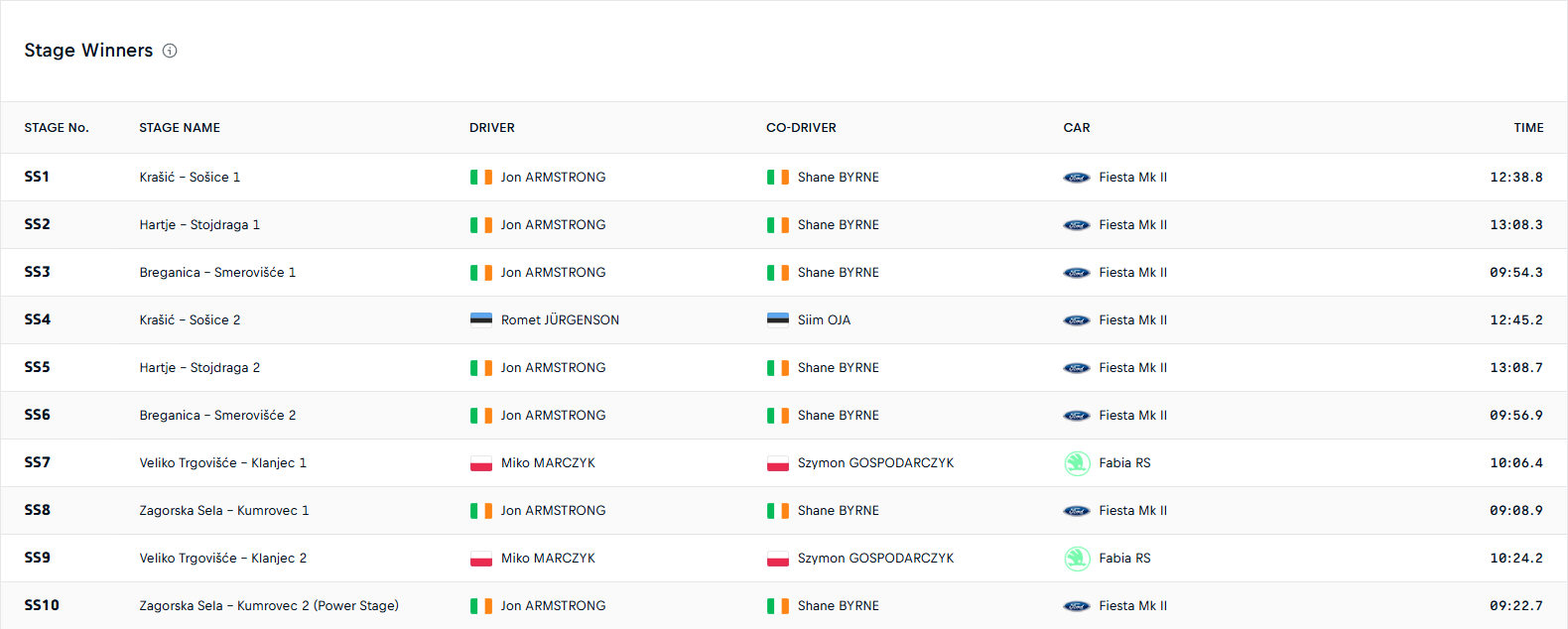The width and height of the screenshot is (1568, 629).
Task: Sort by the STAGE No. column header
Action: coord(57,128)
